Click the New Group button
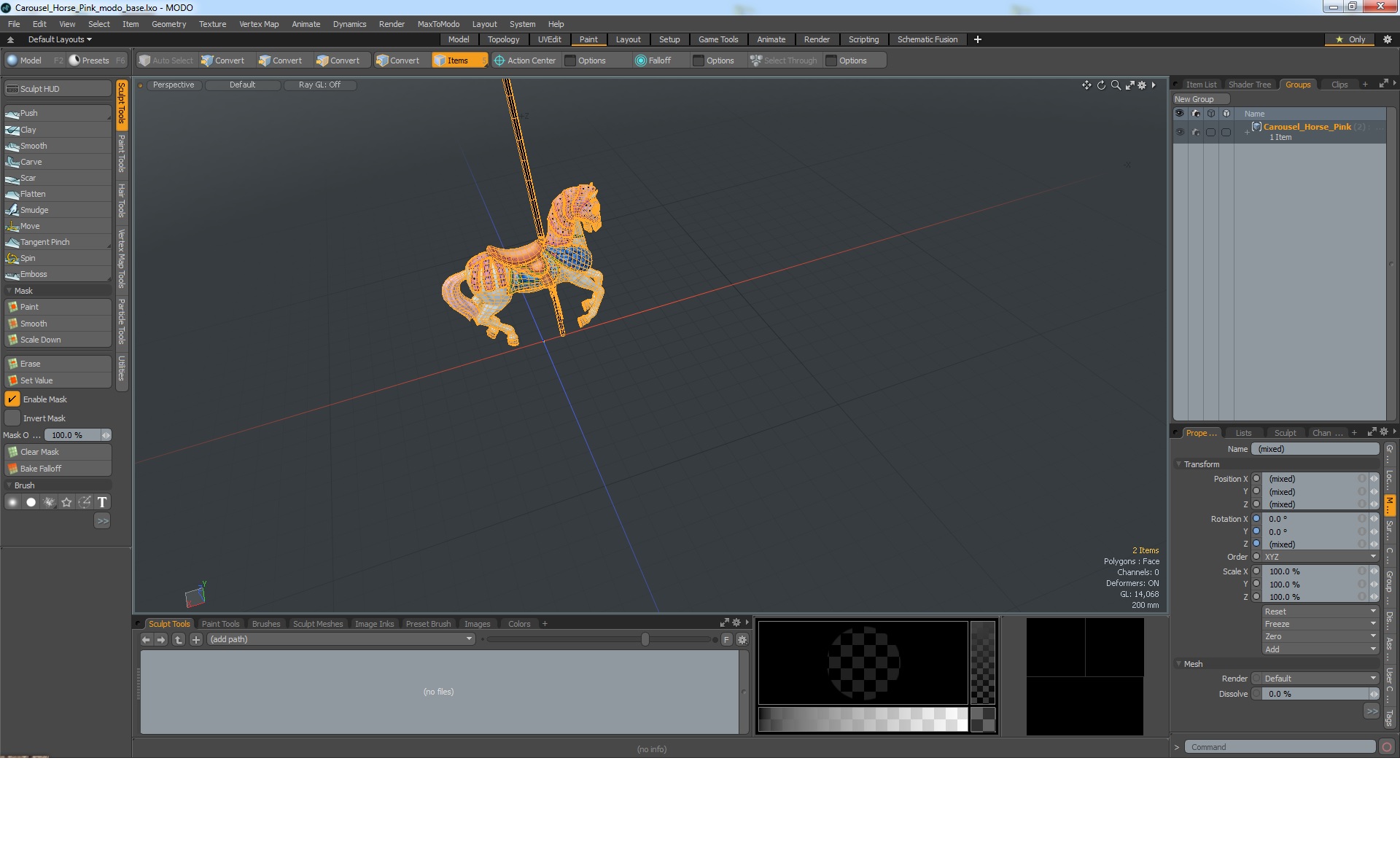 pyautogui.click(x=1201, y=99)
